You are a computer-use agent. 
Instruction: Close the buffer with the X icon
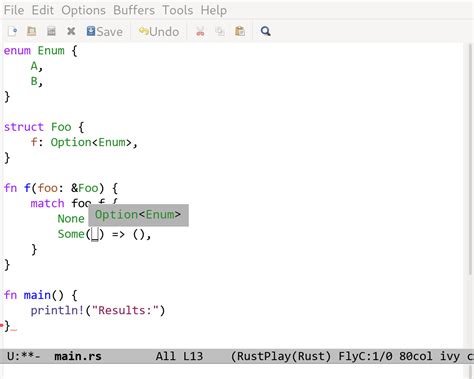71,31
